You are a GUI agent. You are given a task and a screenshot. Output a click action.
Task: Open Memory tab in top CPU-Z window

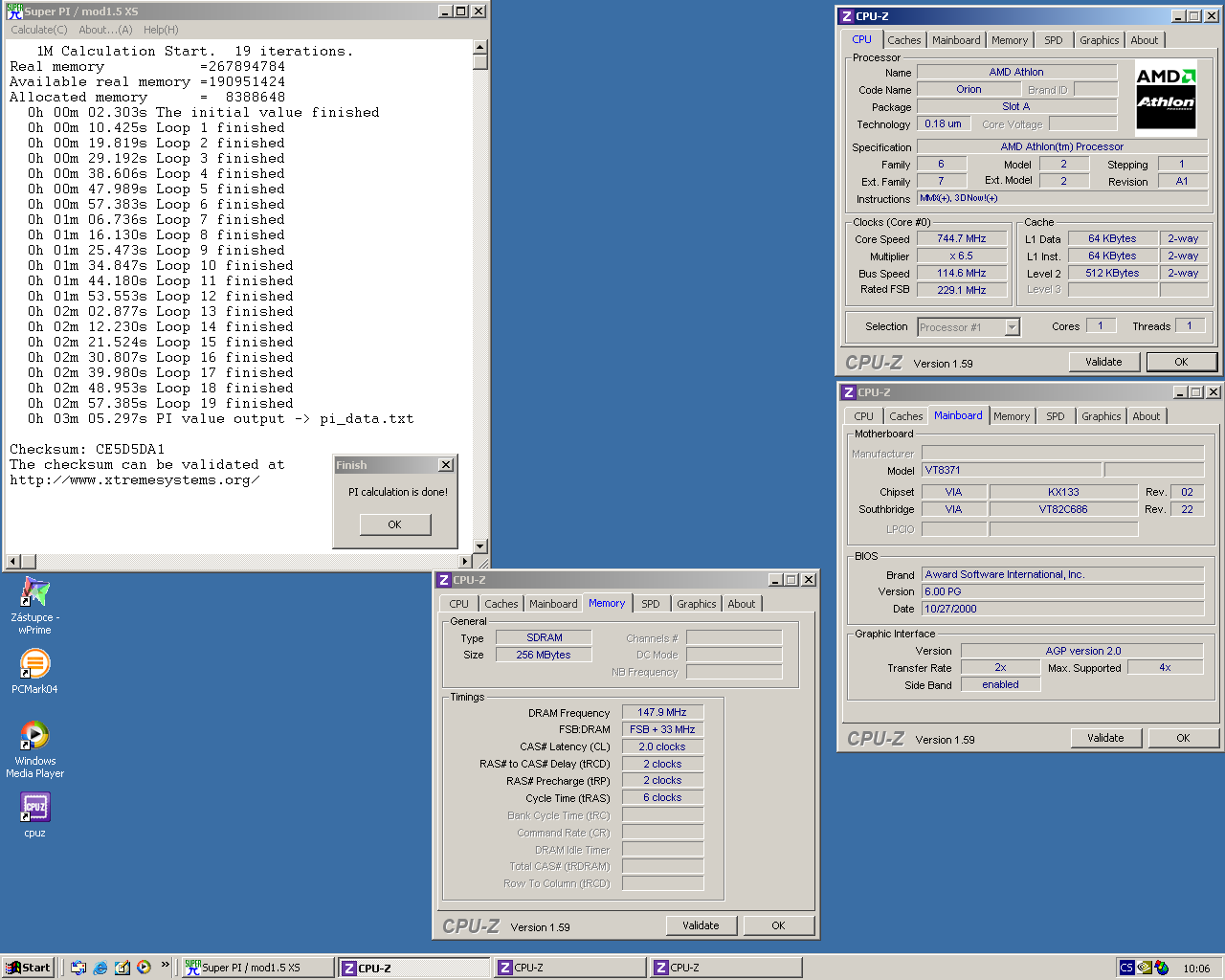[1010, 40]
